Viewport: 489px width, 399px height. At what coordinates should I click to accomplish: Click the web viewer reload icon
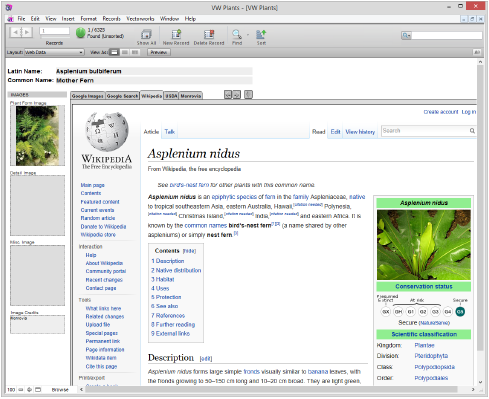click(249, 95)
